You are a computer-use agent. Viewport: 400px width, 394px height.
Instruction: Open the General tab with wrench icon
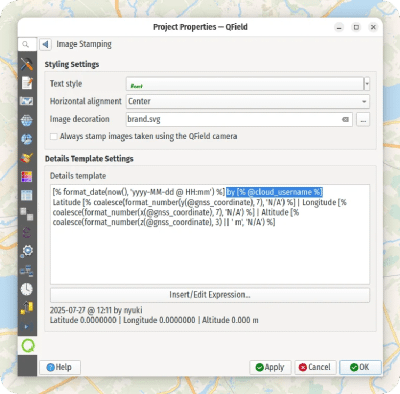click(x=27, y=64)
